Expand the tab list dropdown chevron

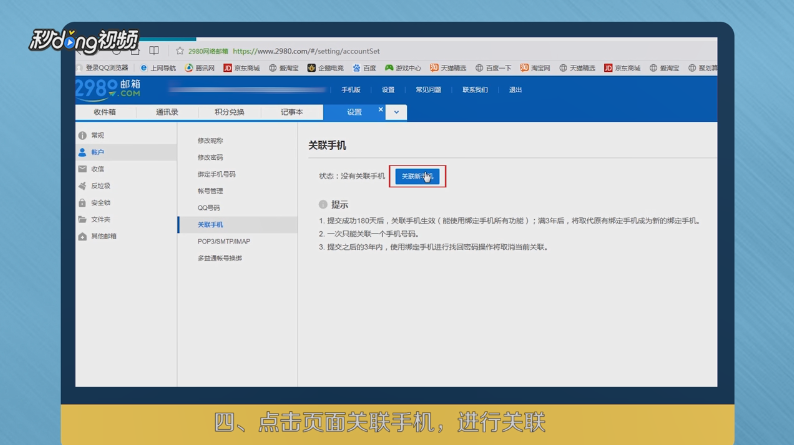(396, 112)
